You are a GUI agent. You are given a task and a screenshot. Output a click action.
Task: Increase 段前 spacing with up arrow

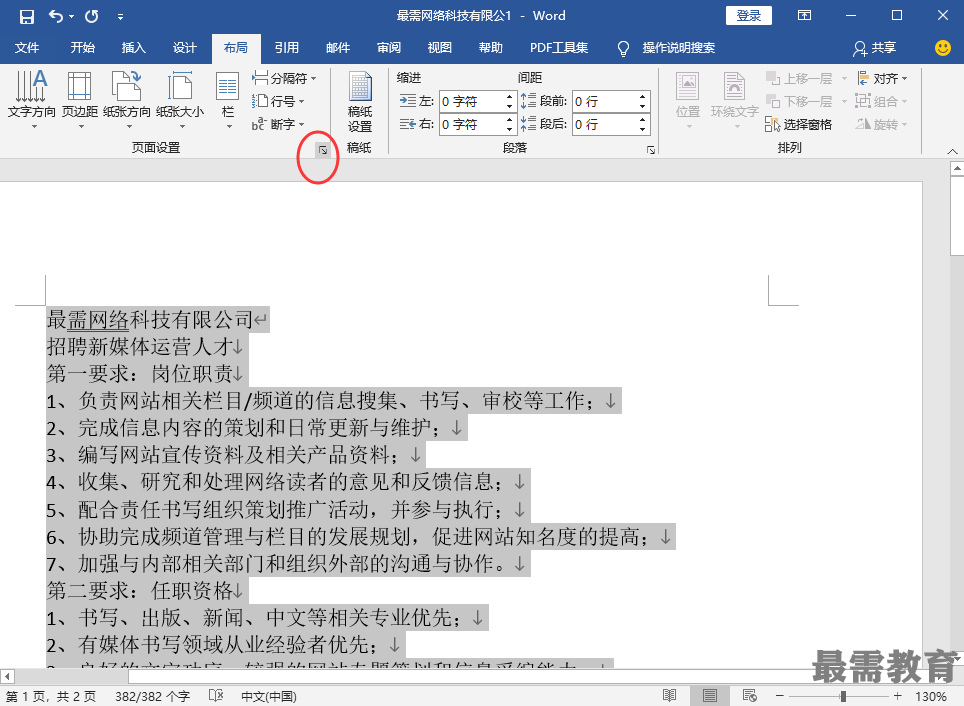tap(642, 97)
